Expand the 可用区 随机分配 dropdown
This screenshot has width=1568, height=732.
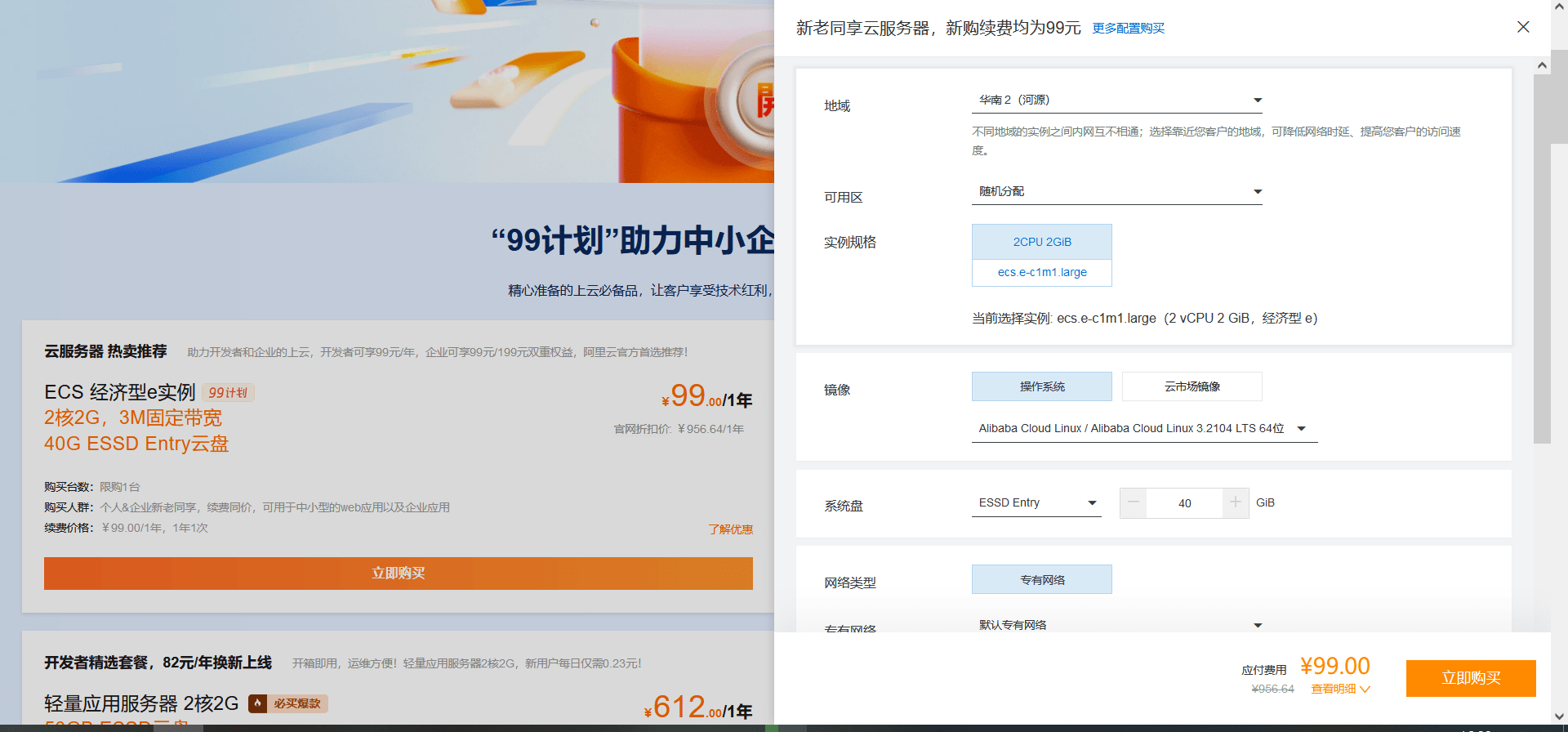1117,192
